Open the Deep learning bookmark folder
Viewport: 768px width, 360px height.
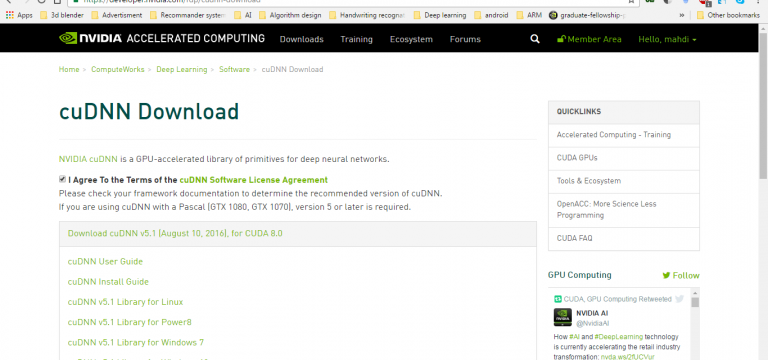pyautogui.click(x=440, y=15)
